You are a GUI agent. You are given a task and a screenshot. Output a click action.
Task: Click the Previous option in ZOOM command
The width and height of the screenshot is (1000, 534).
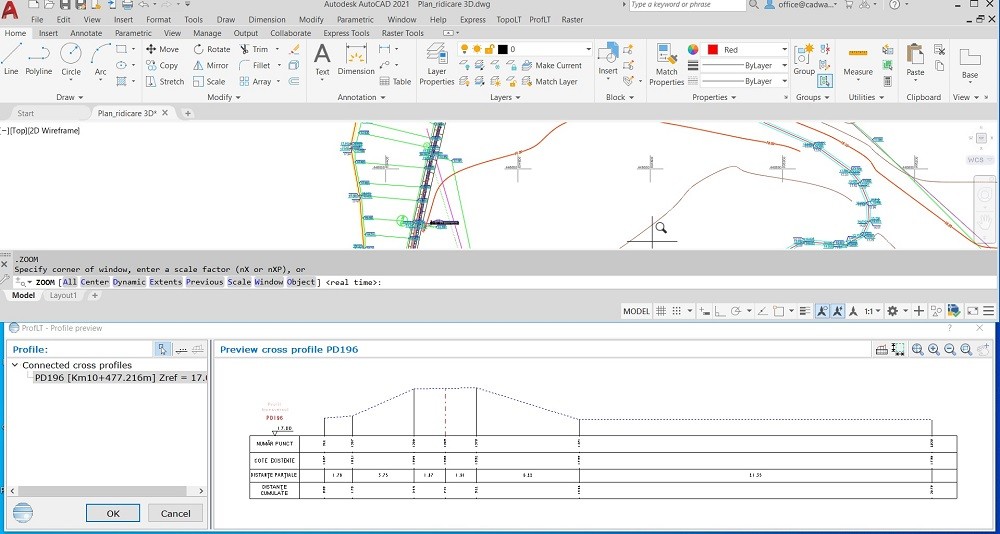[205, 282]
